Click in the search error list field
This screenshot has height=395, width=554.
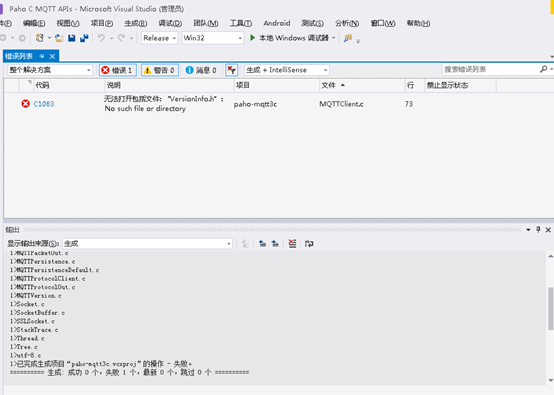[490, 69]
